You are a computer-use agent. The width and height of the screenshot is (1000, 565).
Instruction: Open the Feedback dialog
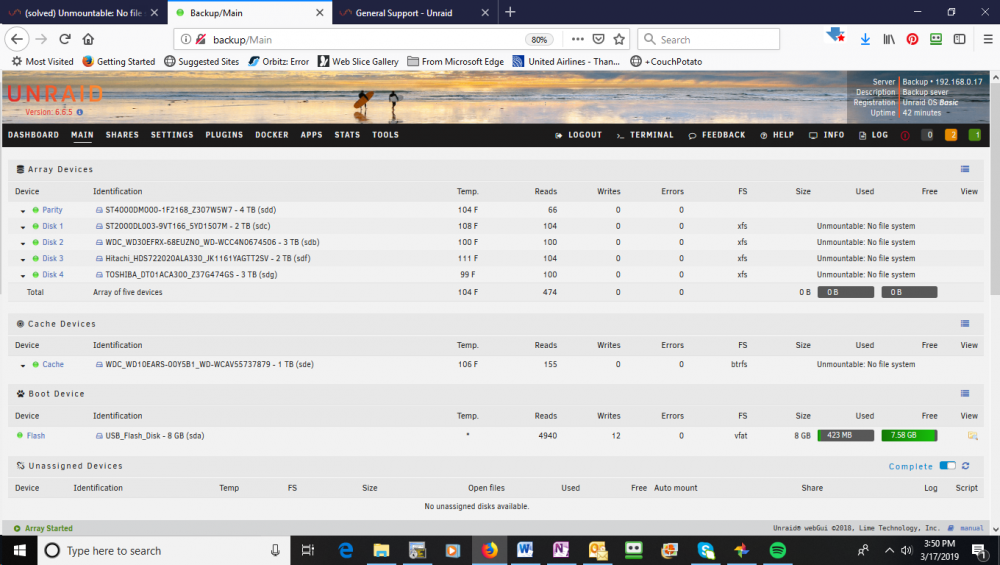tap(717, 135)
